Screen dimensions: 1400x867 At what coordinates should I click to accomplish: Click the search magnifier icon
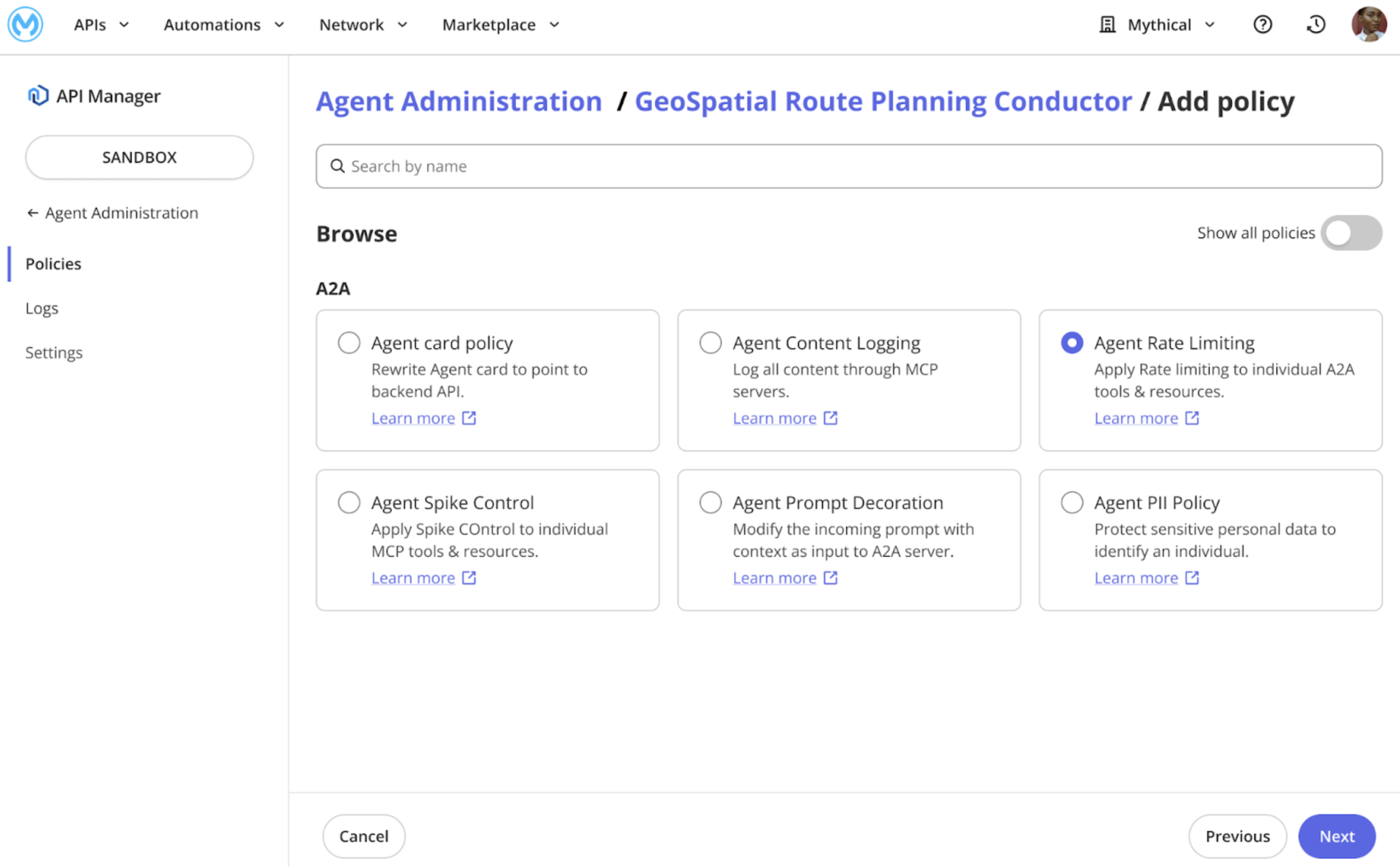pos(338,166)
